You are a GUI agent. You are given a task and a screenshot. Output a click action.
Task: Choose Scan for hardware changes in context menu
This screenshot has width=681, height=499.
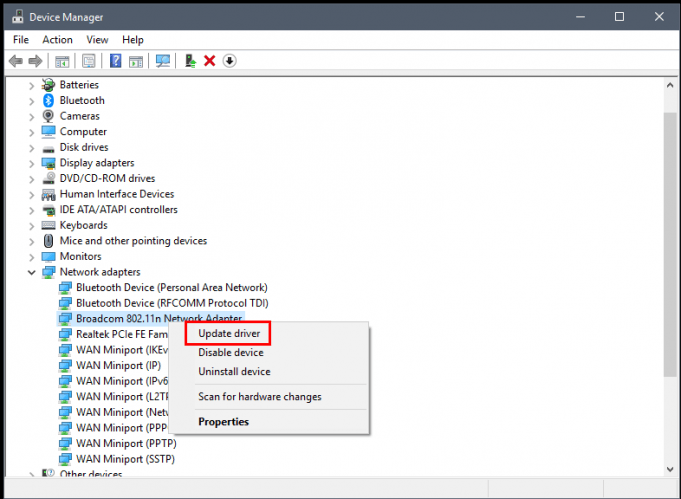260,397
